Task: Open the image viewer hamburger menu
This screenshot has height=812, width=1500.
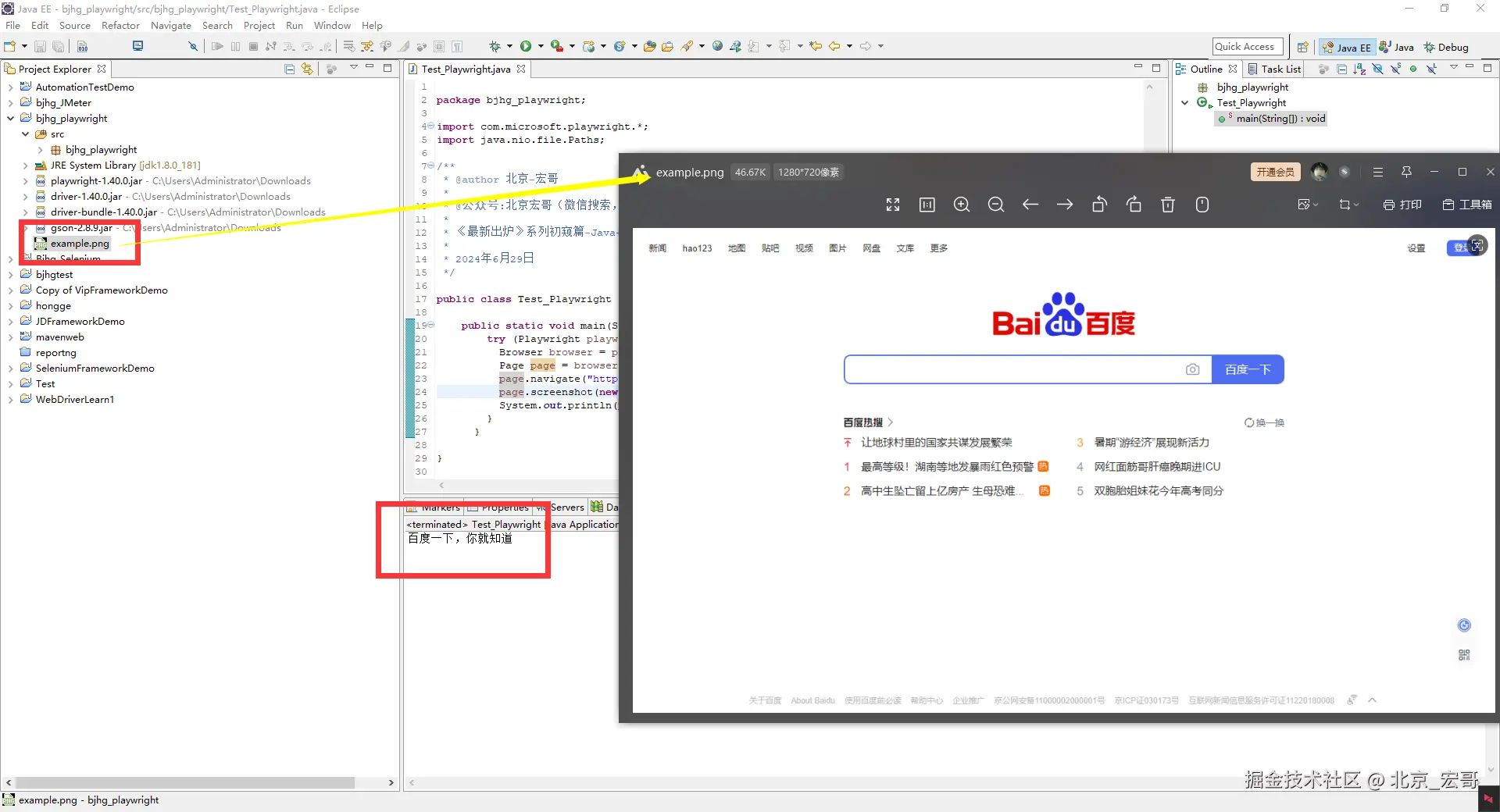Action: coord(1378,172)
